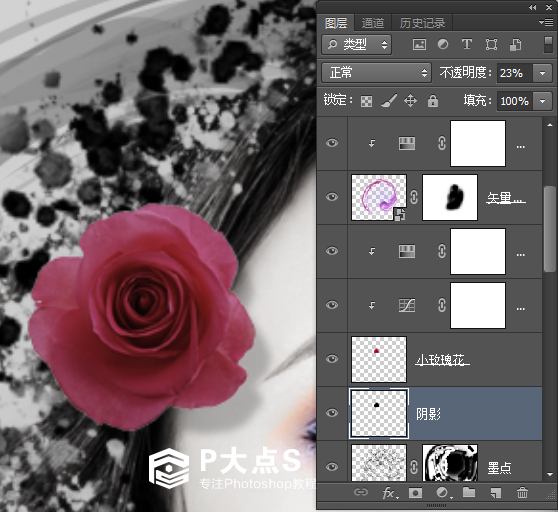
Task: Click the lock all padlock icon
Action: 433,101
